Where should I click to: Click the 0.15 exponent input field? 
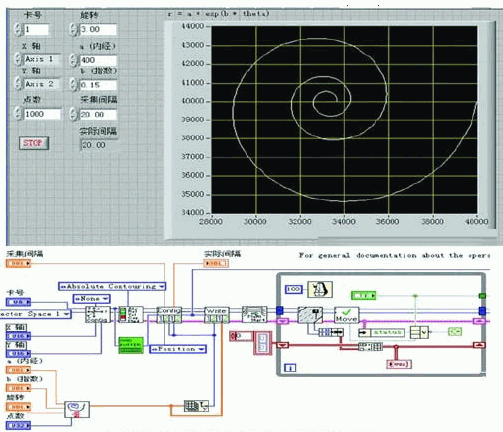98,85
